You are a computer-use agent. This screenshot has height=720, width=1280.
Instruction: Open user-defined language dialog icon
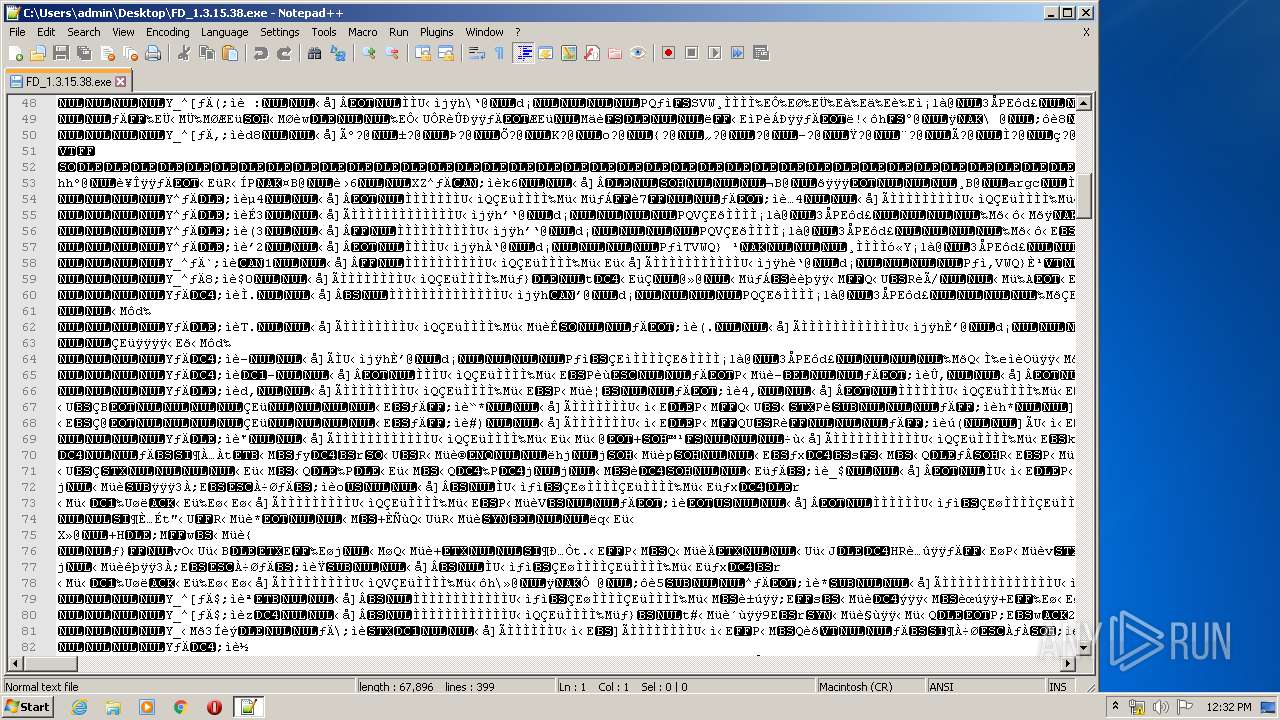545,53
